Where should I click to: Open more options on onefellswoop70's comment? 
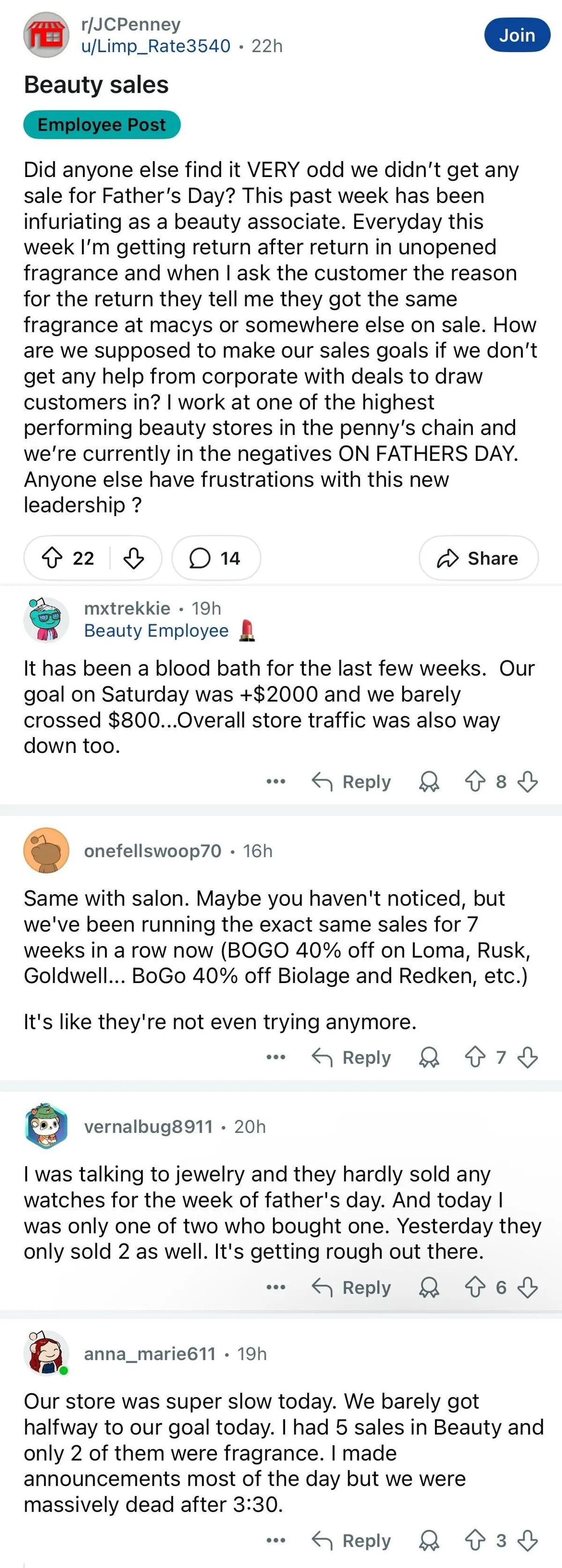tap(276, 1058)
